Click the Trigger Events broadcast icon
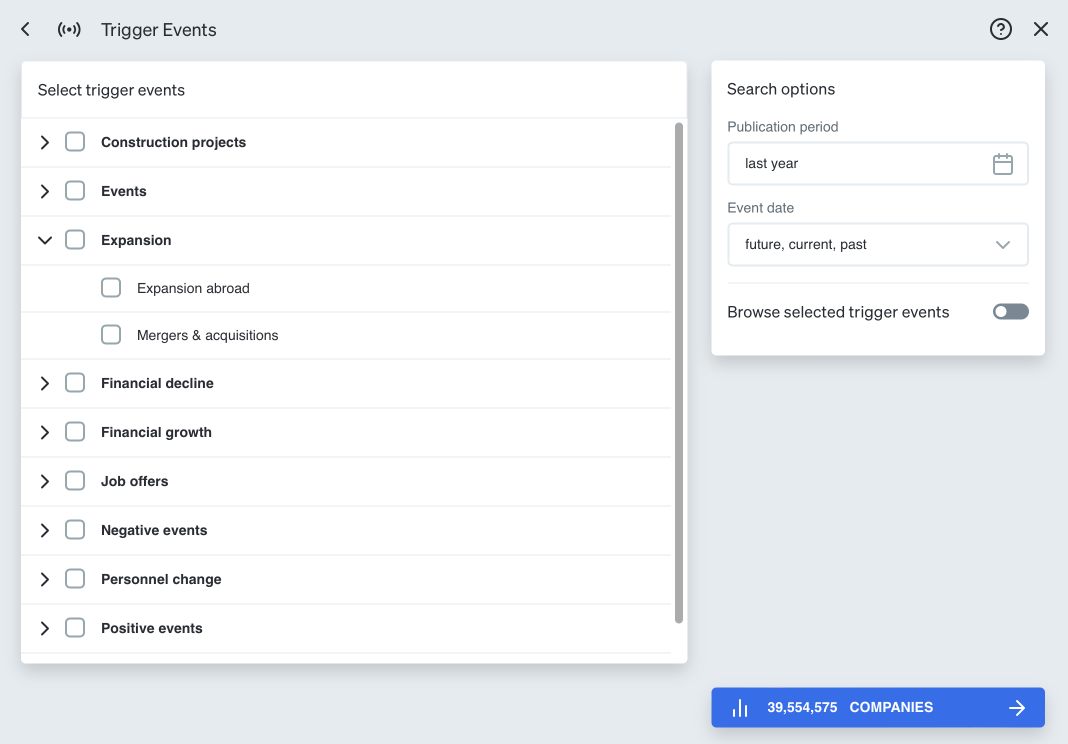1068x744 pixels. (69, 30)
